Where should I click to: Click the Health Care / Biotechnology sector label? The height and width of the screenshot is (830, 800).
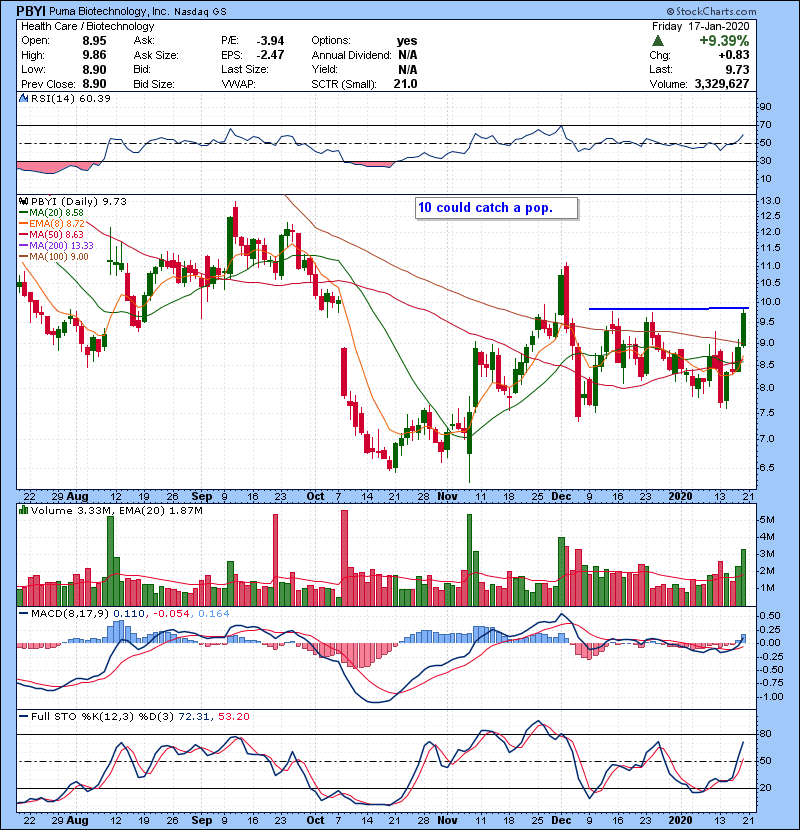88,26
